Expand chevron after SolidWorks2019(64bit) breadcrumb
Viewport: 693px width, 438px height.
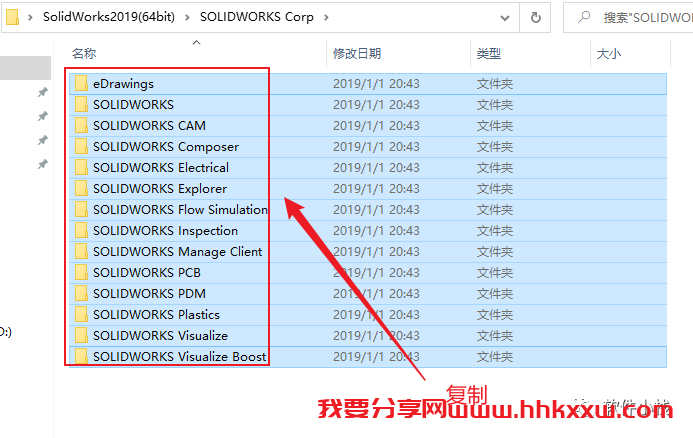point(187,17)
